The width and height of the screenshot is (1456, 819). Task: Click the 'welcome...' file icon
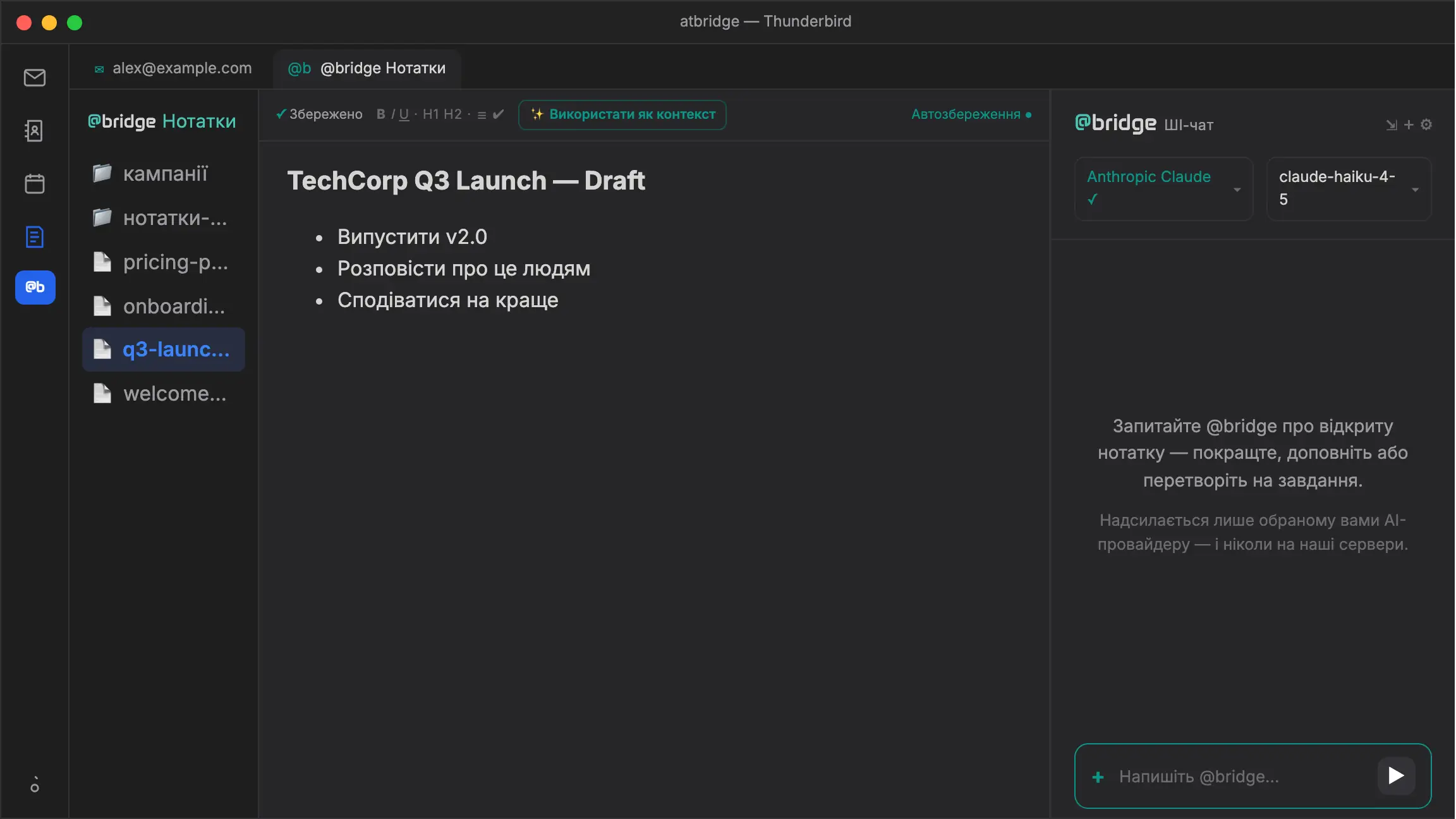coord(102,393)
